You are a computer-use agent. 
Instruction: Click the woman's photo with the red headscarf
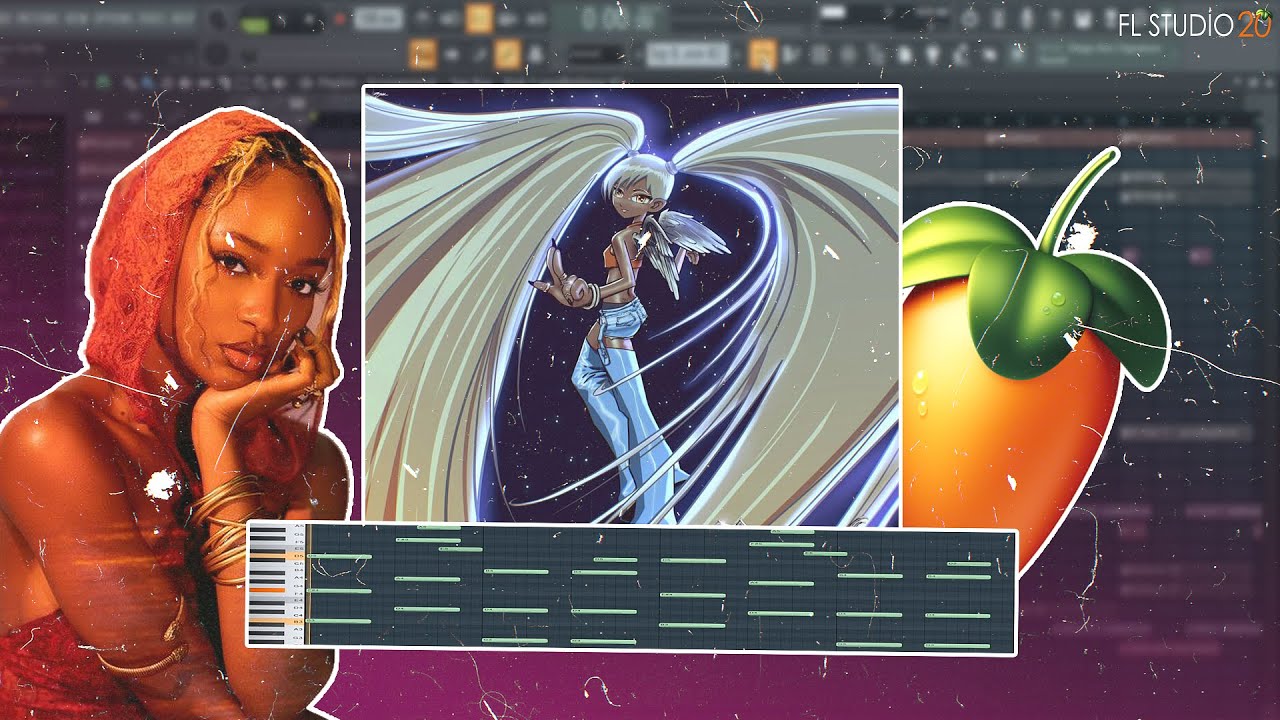pyautogui.click(x=175, y=410)
